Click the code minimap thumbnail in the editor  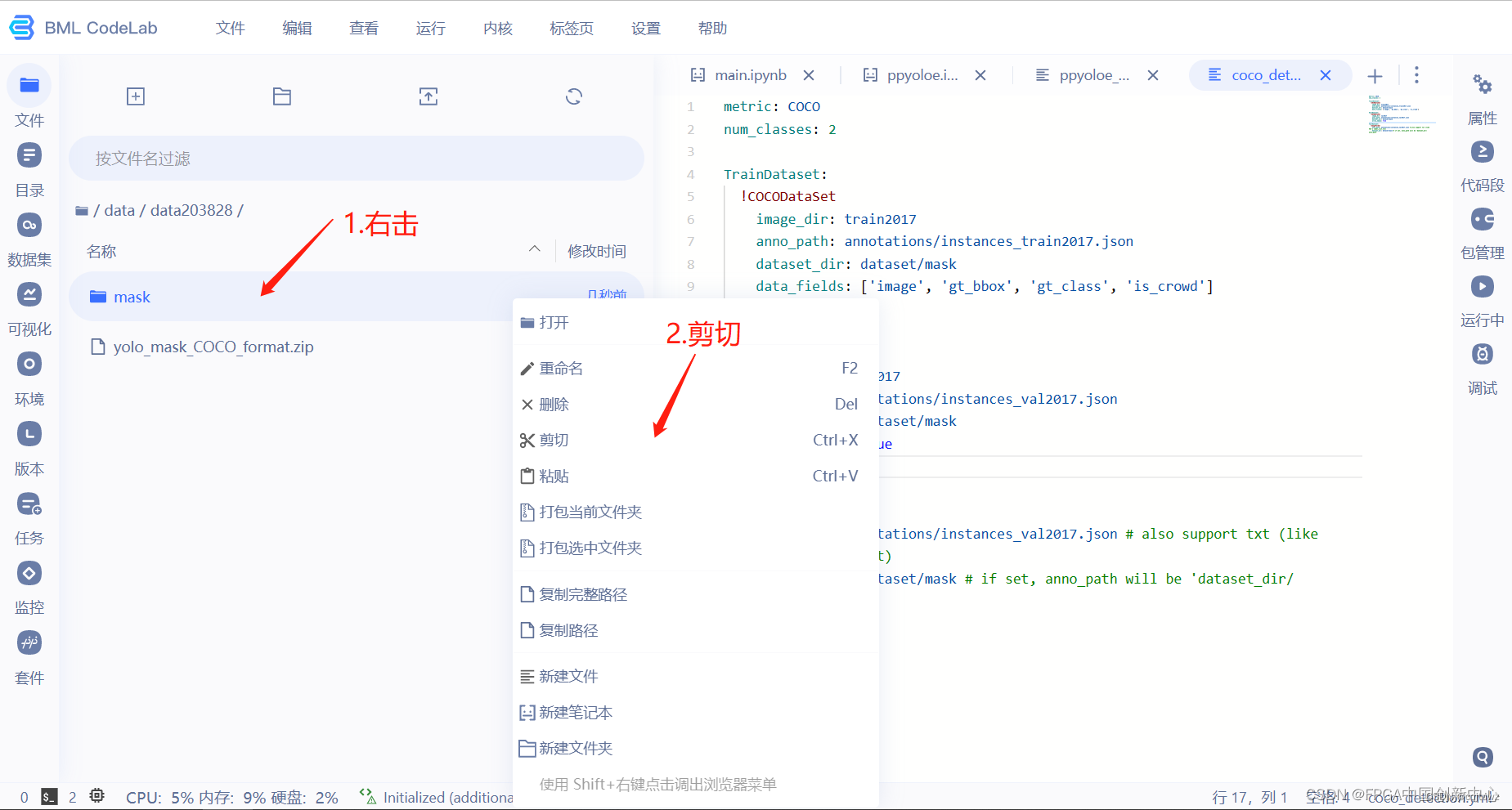[x=1402, y=114]
